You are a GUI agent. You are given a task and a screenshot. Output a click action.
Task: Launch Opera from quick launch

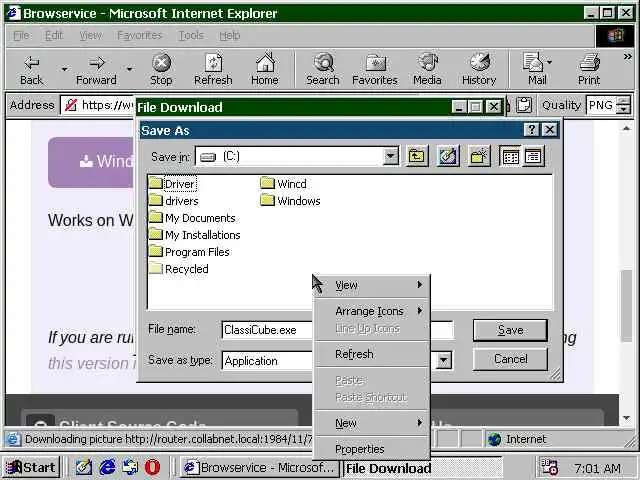[152, 467]
